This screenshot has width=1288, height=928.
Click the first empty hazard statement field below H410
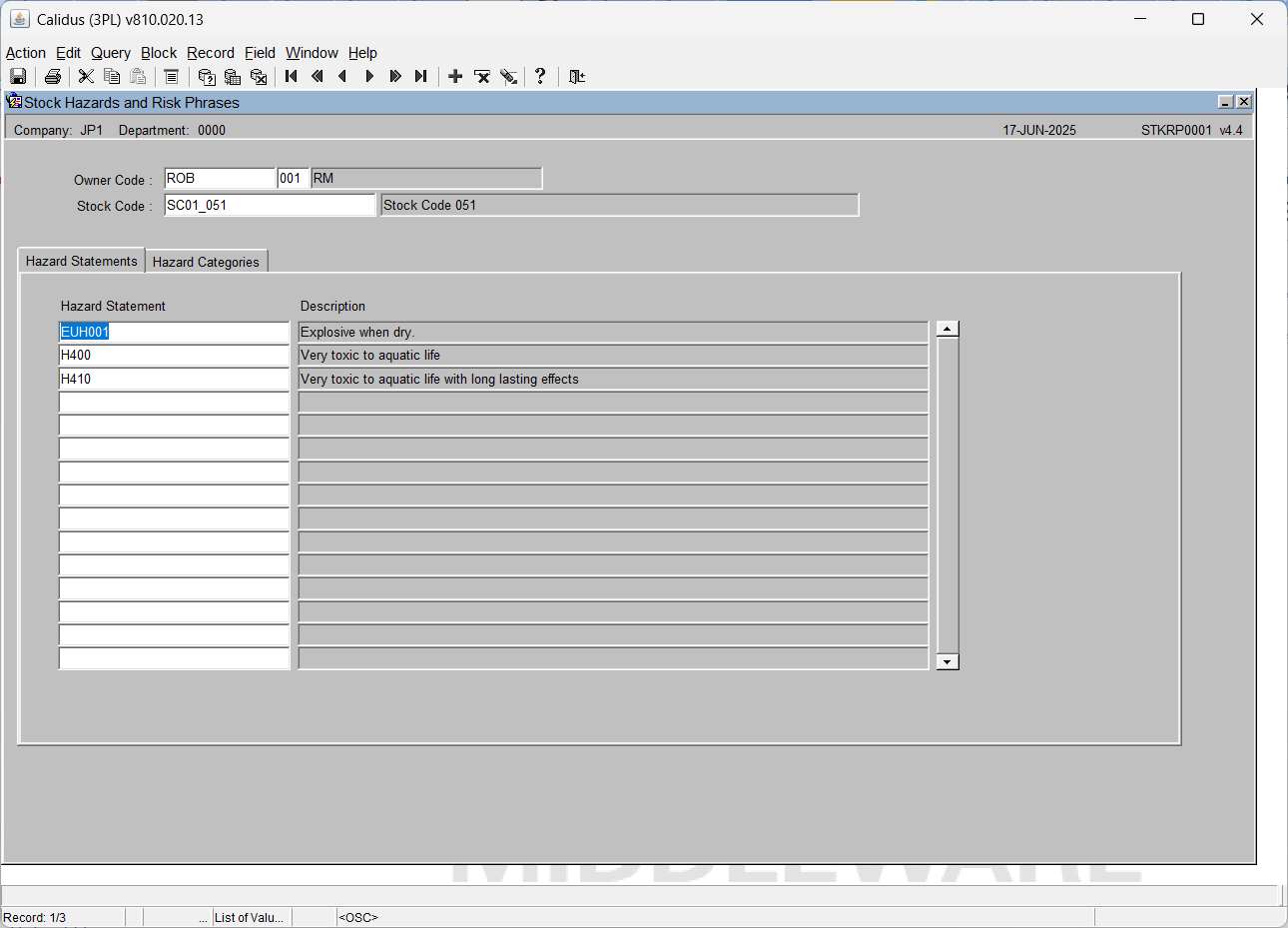click(x=174, y=402)
